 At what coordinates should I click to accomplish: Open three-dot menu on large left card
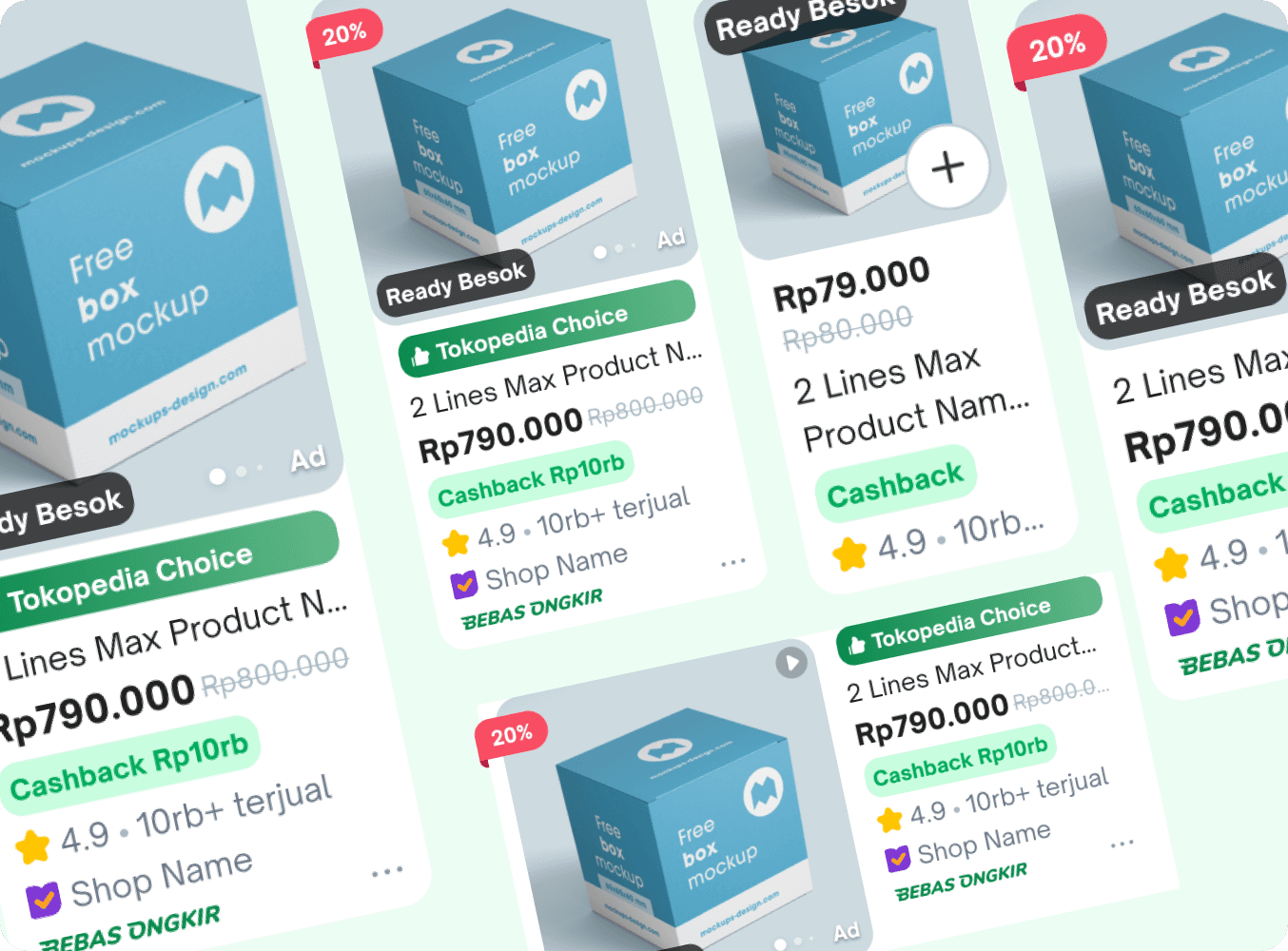(x=387, y=871)
